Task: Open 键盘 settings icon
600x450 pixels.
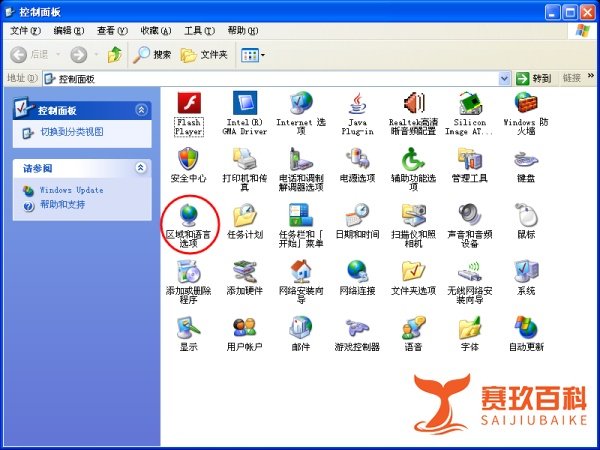Action: pyautogui.click(x=526, y=165)
